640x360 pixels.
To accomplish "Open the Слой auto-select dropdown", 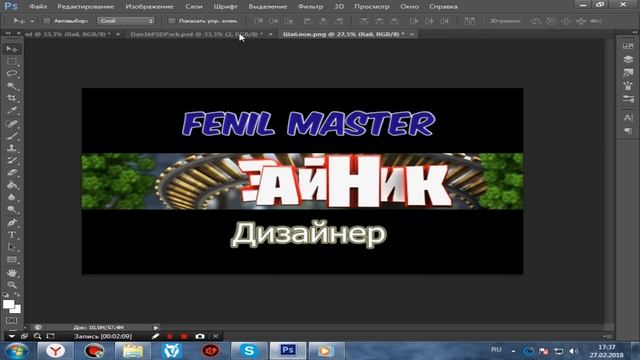I will [x=126, y=21].
